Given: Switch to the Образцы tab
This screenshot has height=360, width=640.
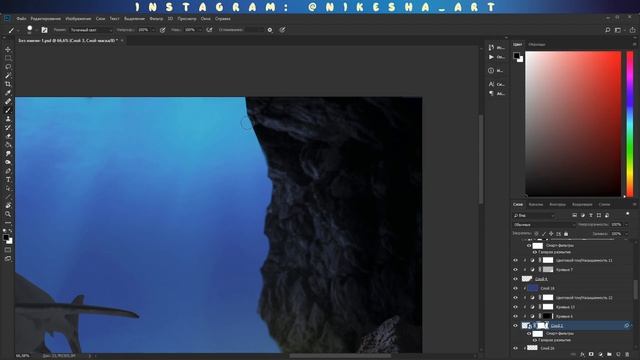Looking at the screenshot, I should (537, 44).
